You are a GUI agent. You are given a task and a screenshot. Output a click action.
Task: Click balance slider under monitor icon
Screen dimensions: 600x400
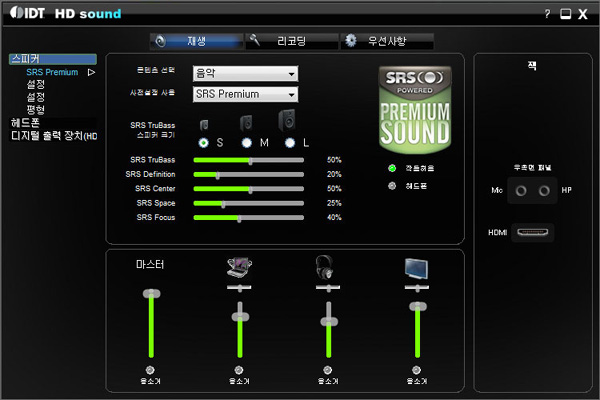(x=417, y=287)
